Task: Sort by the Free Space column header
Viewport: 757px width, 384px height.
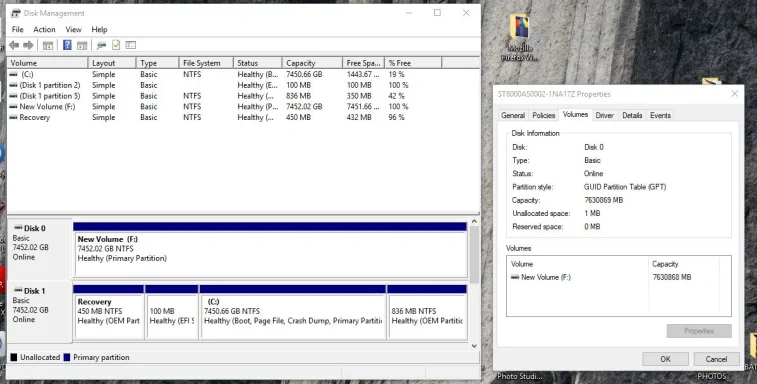Action: (364, 63)
